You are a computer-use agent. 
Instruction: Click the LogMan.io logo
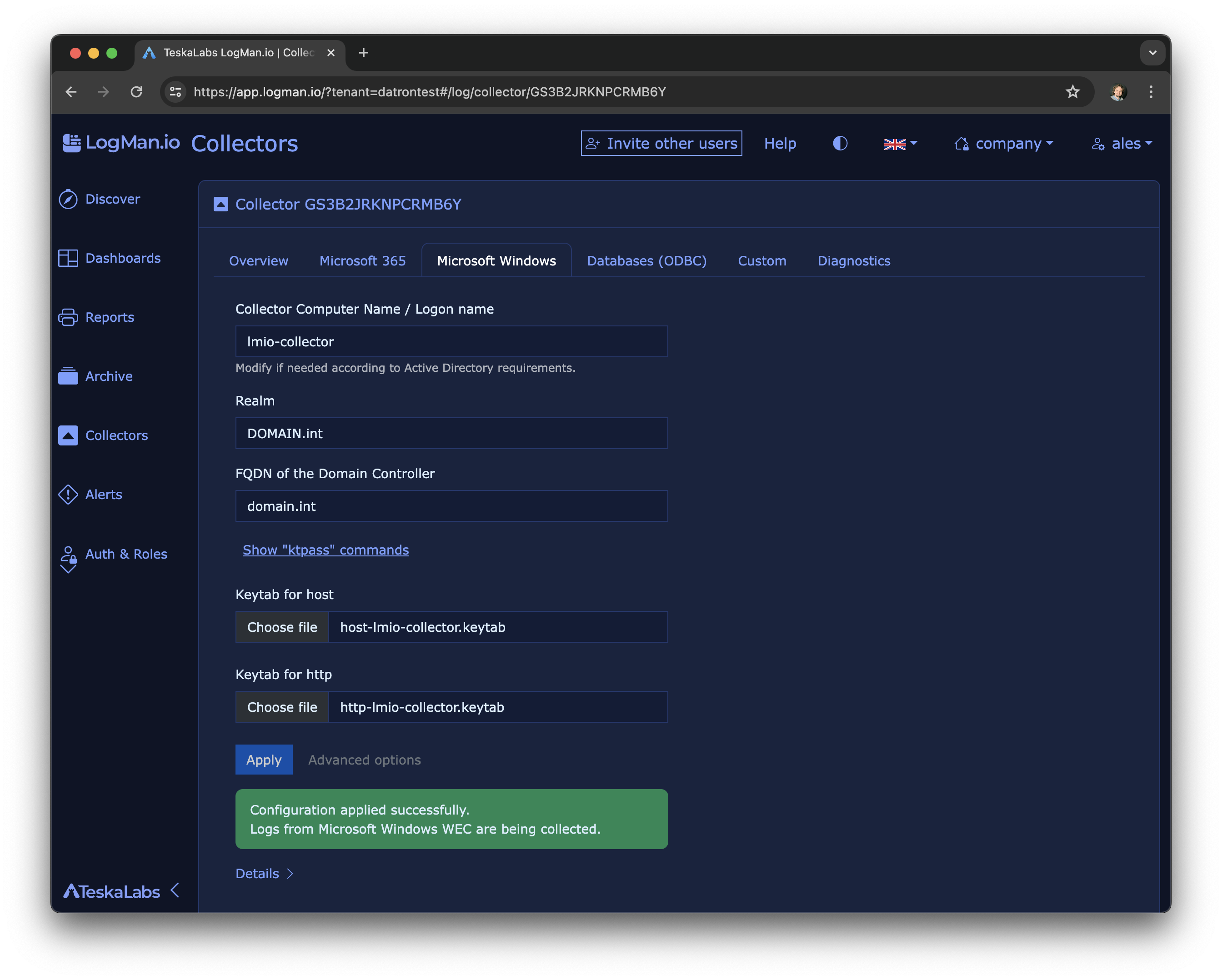(121, 142)
